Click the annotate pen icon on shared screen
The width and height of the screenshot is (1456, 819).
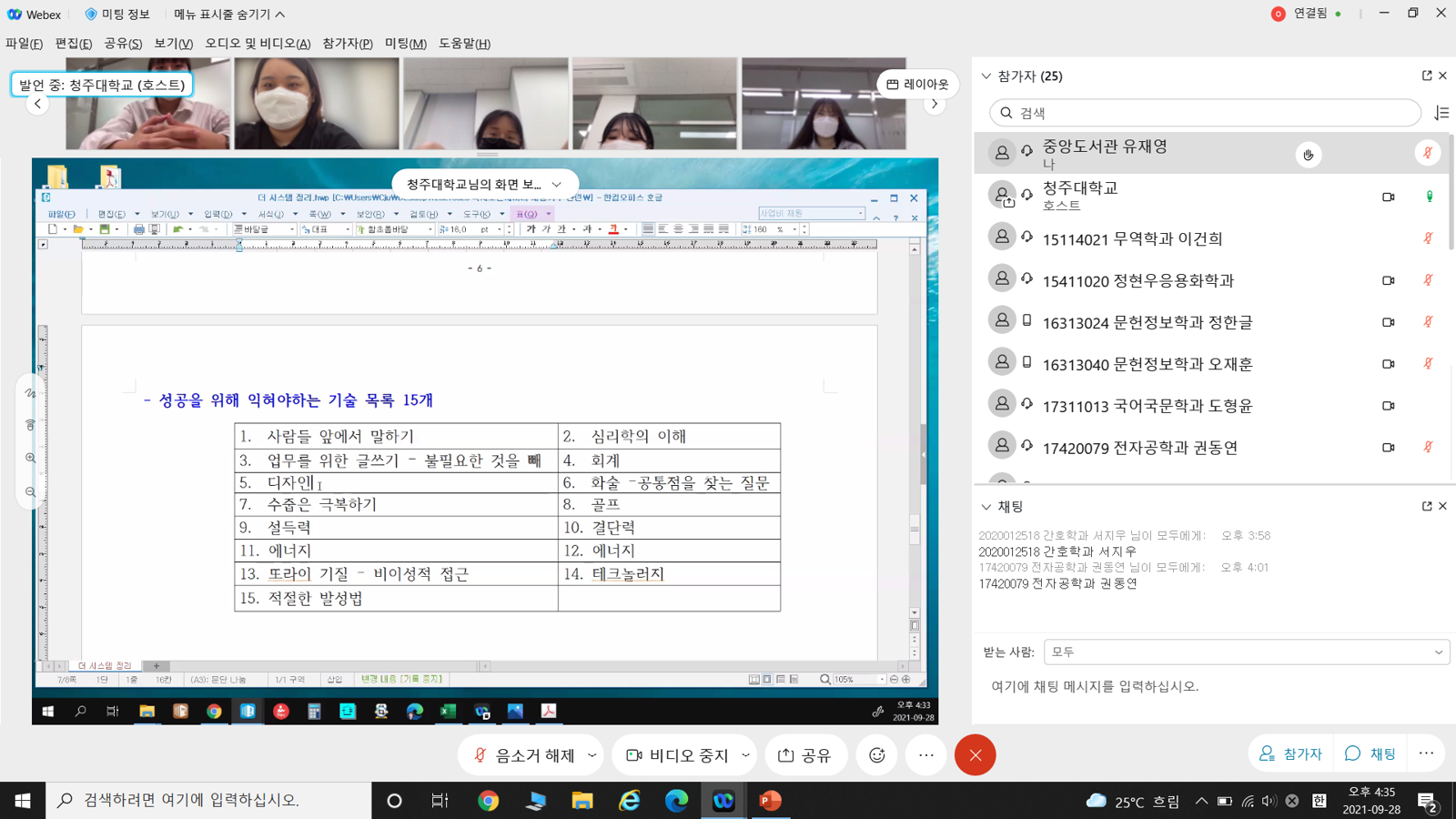pyautogui.click(x=31, y=393)
